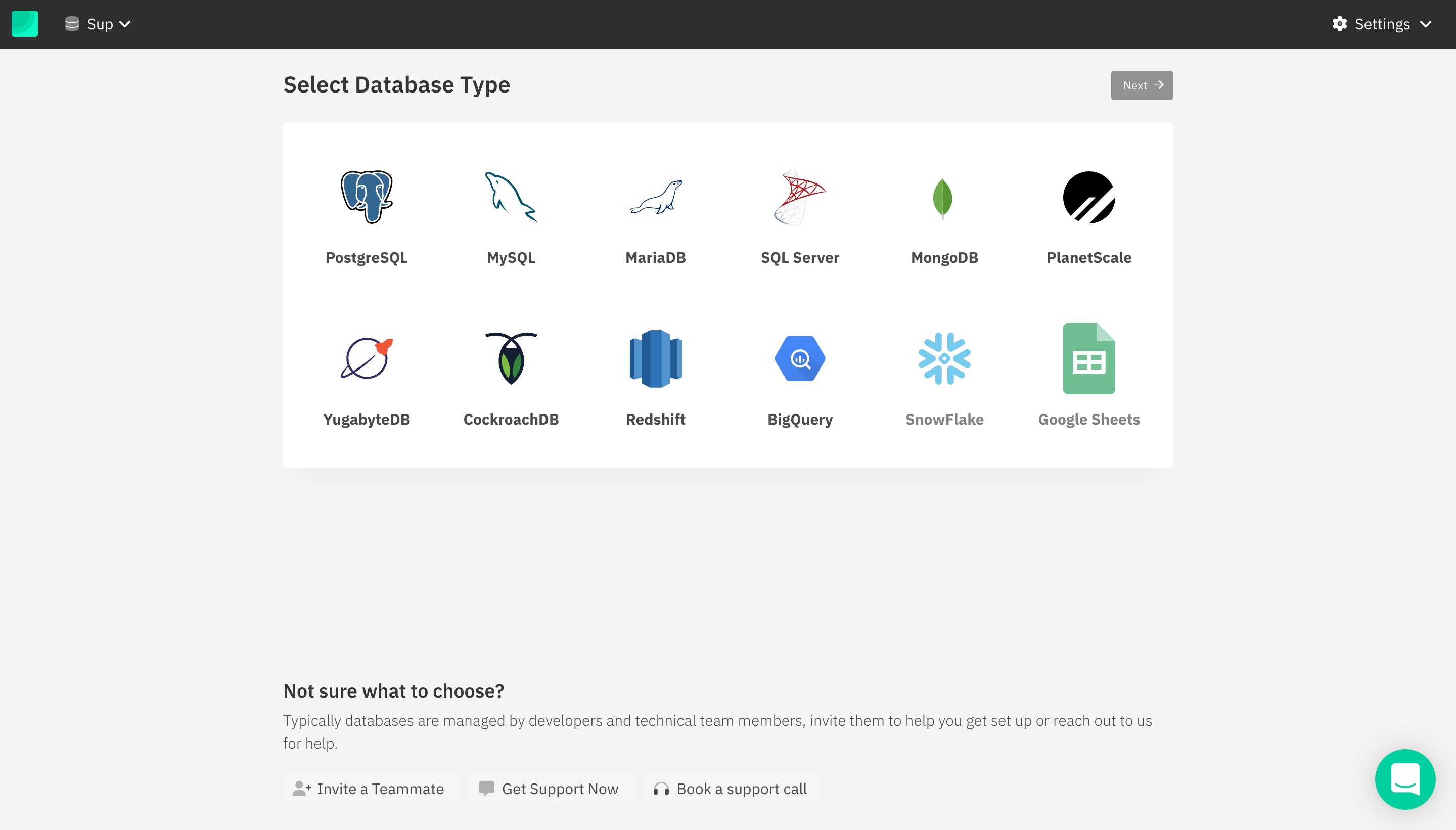
Task: Expand the Settings dropdown chevron
Action: (x=1425, y=24)
